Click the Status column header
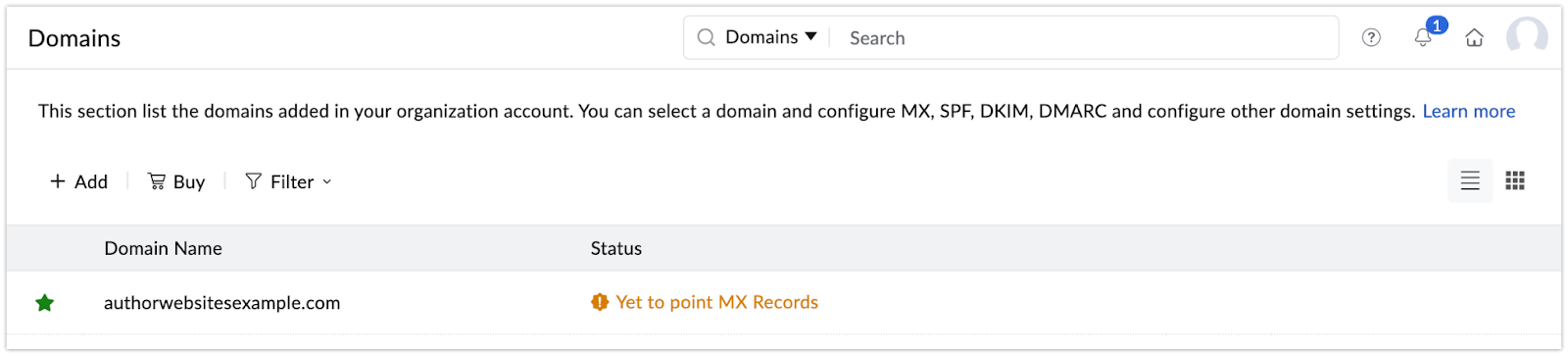 point(615,248)
